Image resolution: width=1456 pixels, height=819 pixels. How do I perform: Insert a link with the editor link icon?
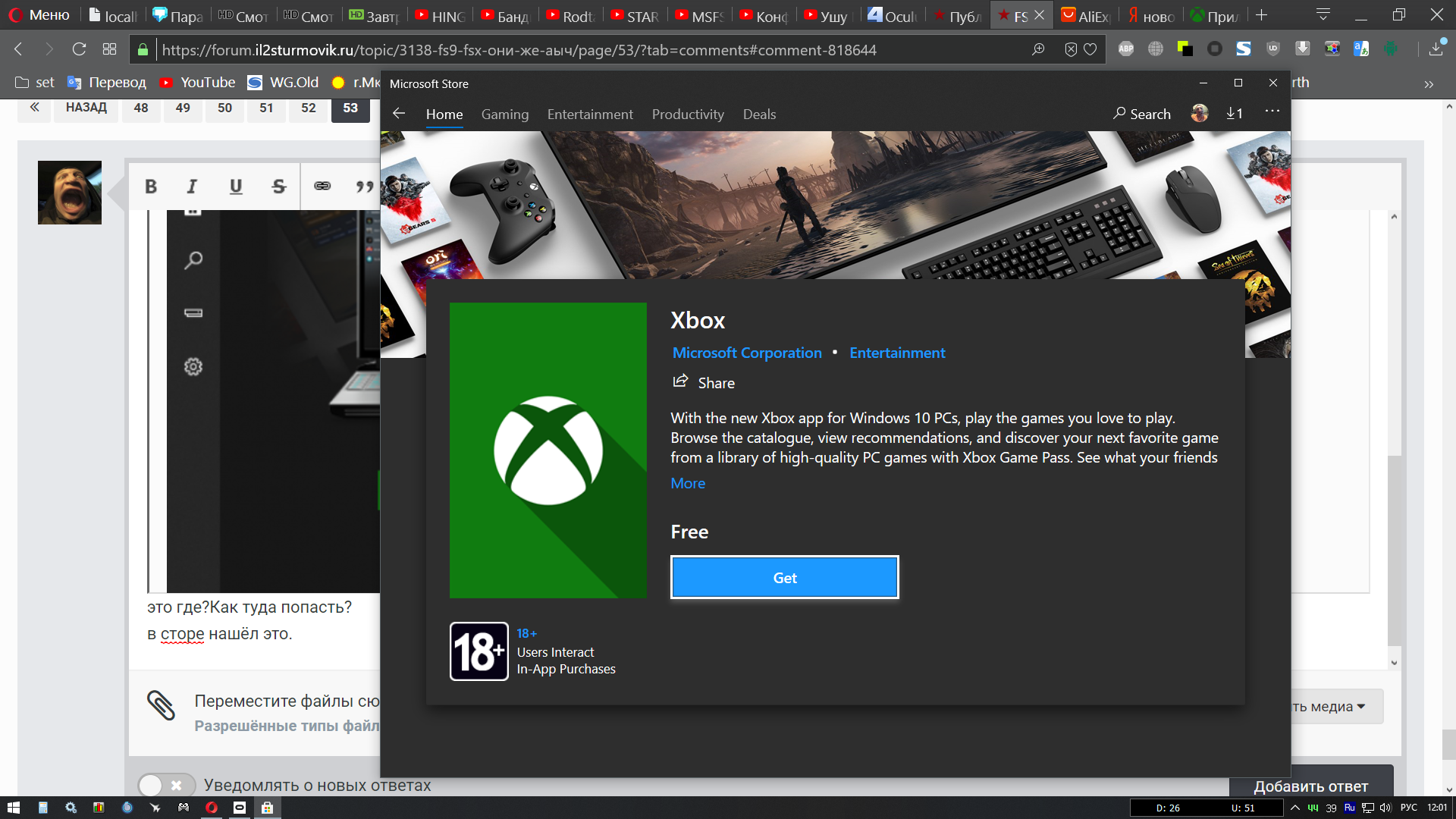(x=322, y=187)
